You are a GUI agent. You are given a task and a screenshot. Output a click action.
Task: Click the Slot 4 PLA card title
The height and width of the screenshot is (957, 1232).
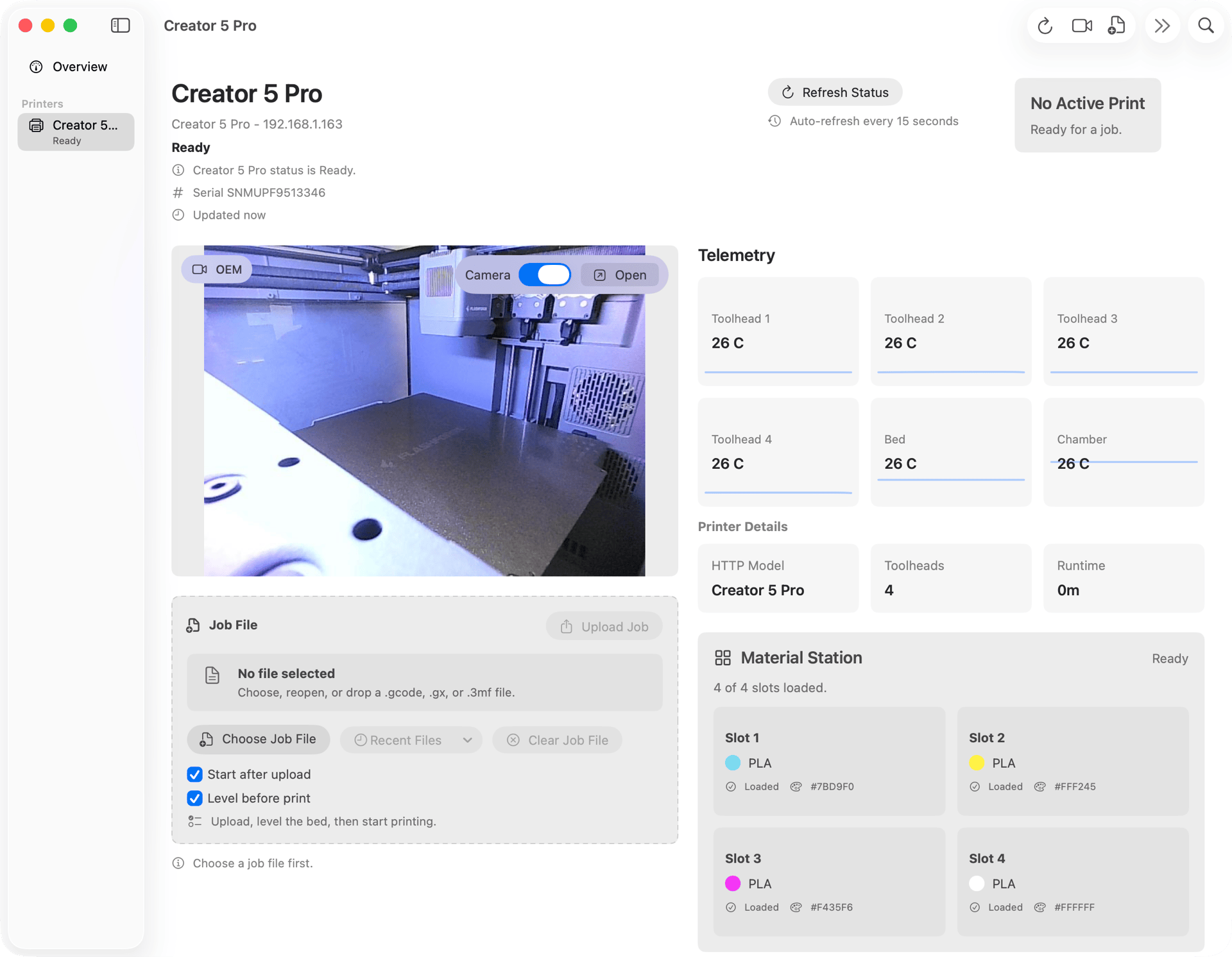click(987, 859)
